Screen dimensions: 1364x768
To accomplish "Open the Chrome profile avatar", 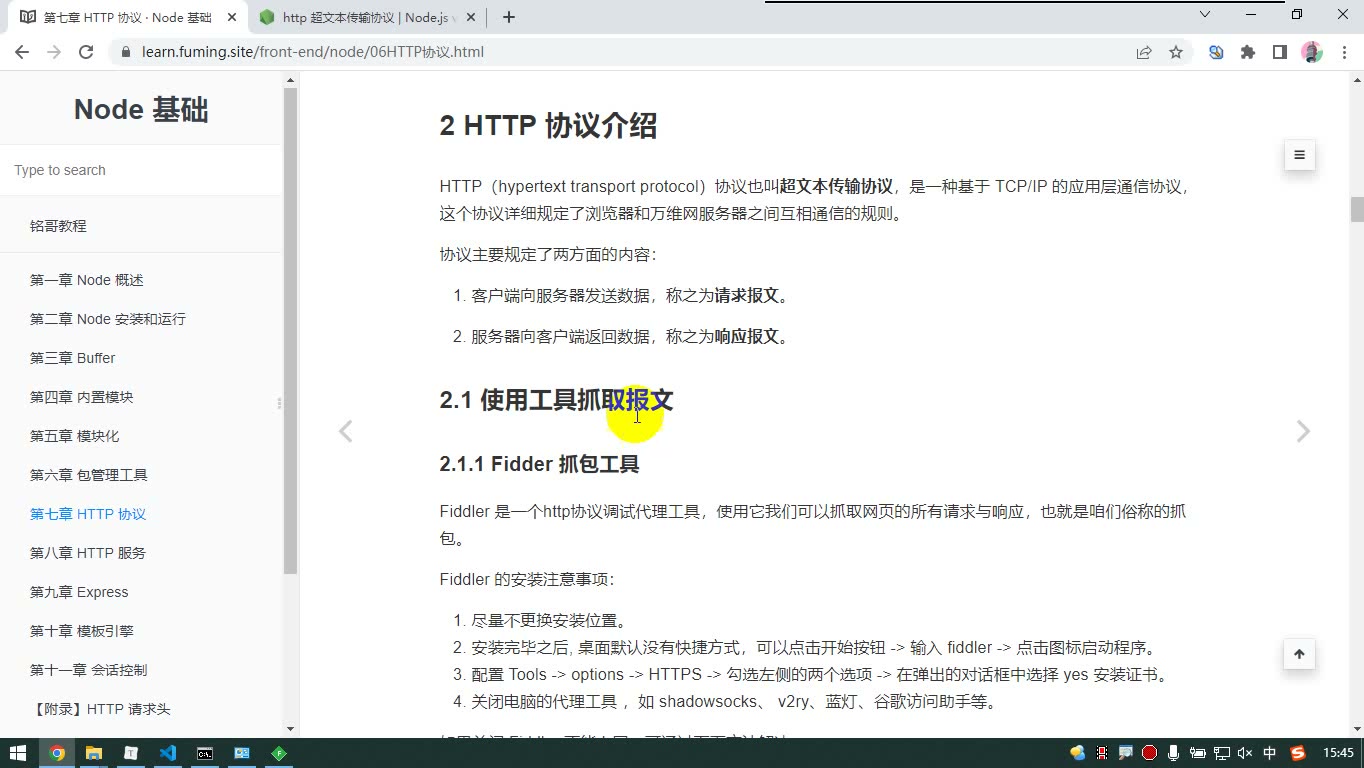I will click(1312, 52).
